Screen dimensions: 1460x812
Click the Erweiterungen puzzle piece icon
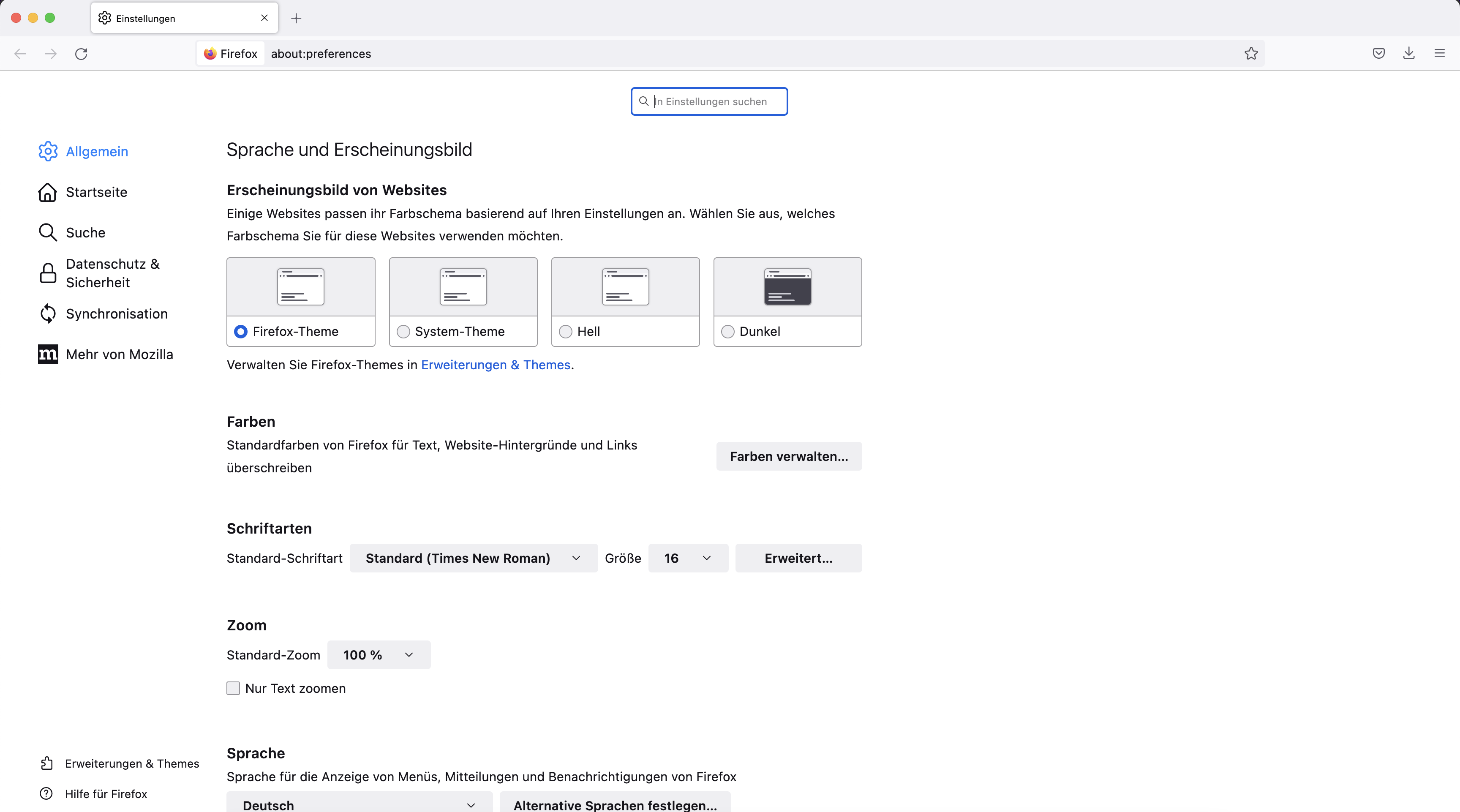click(x=47, y=763)
